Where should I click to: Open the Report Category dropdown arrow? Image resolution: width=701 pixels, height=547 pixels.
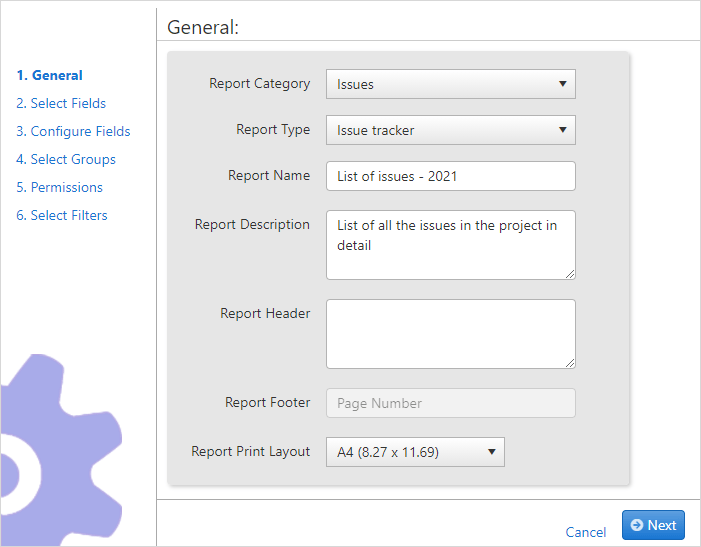tap(563, 84)
